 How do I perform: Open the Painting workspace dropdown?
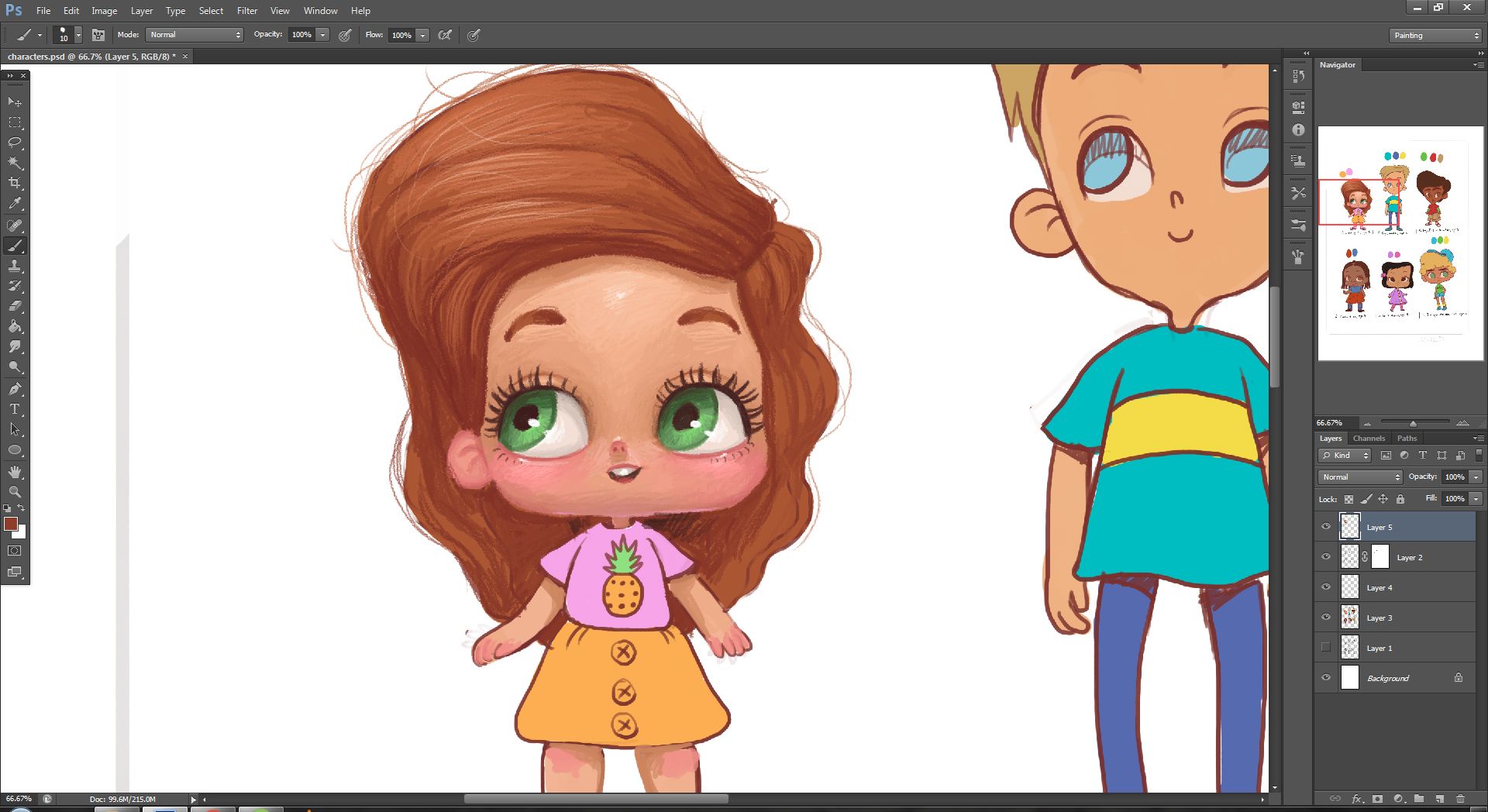pyautogui.click(x=1435, y=36)
